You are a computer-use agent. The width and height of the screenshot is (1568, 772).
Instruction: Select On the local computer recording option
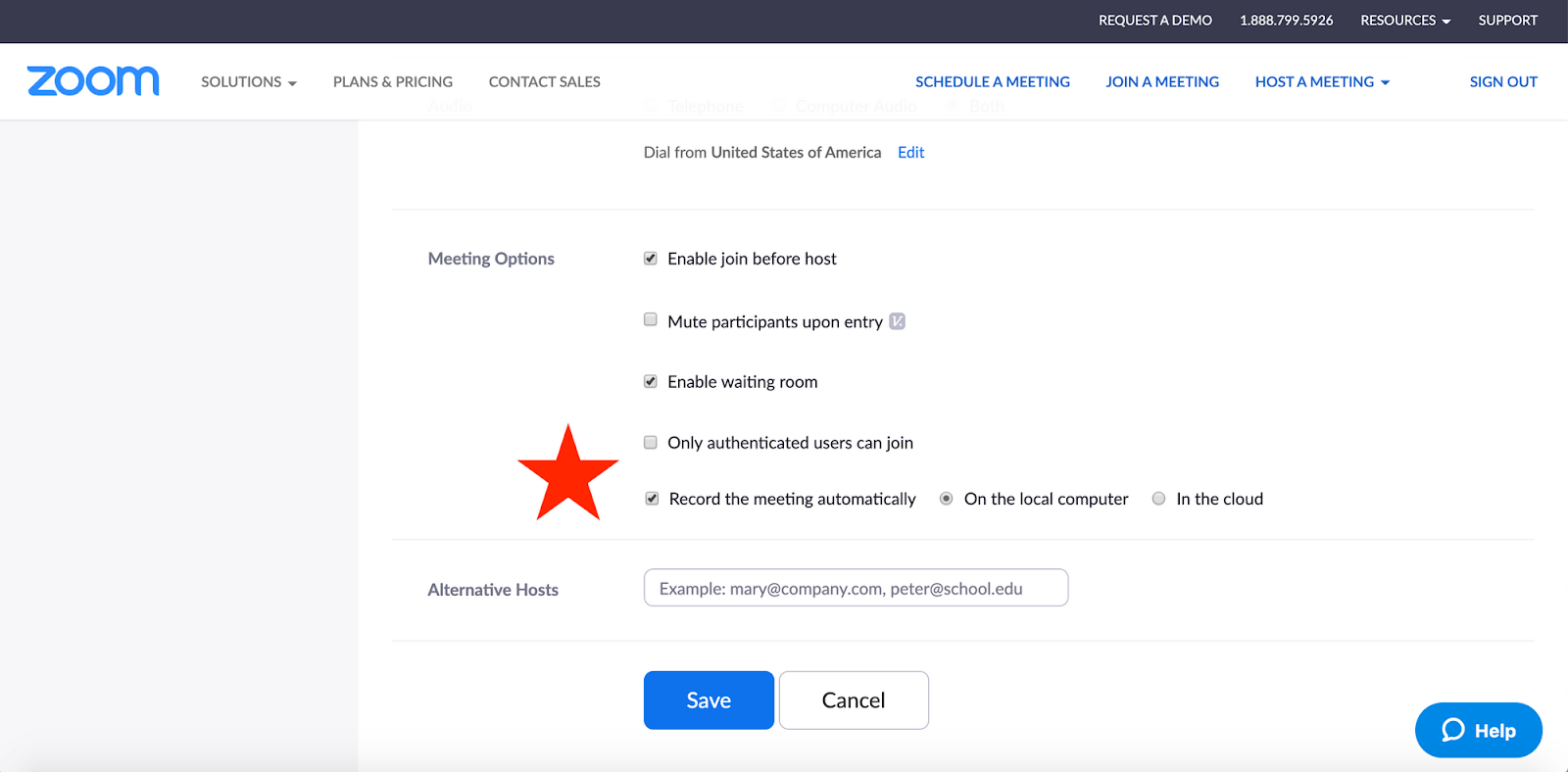(x=946, y=499)
